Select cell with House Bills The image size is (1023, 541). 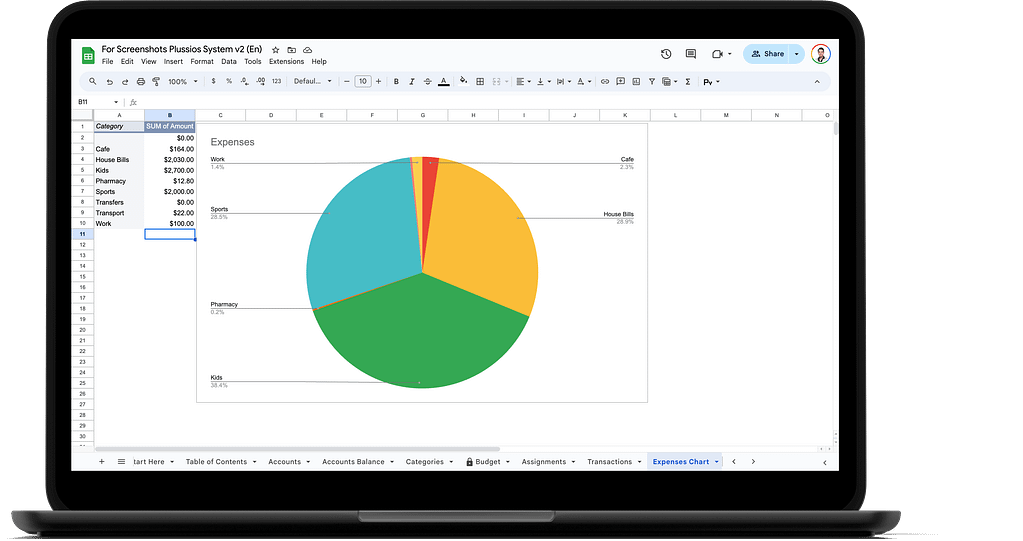tap(119, 159)
